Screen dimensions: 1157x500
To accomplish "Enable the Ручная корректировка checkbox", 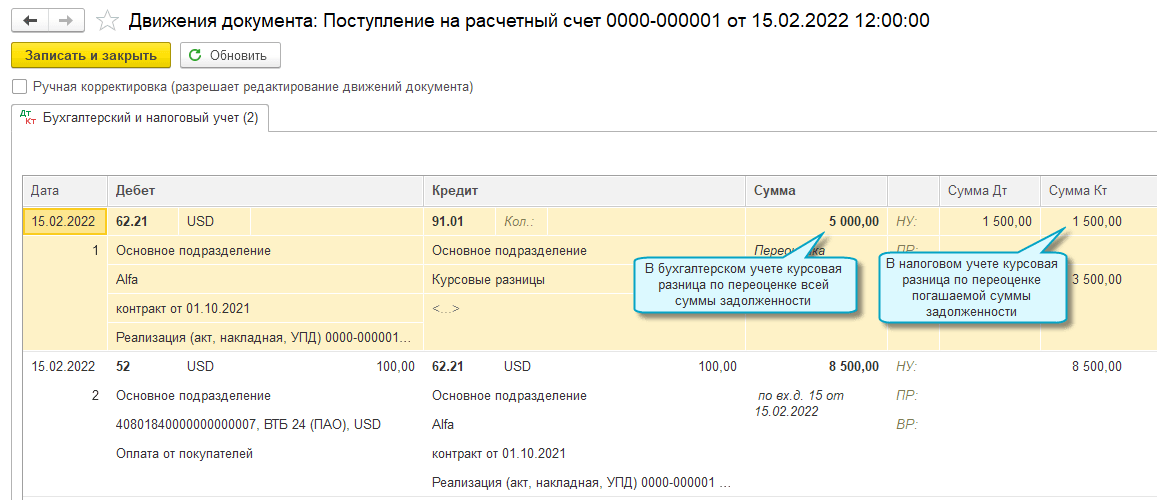I will click(19, 87).
